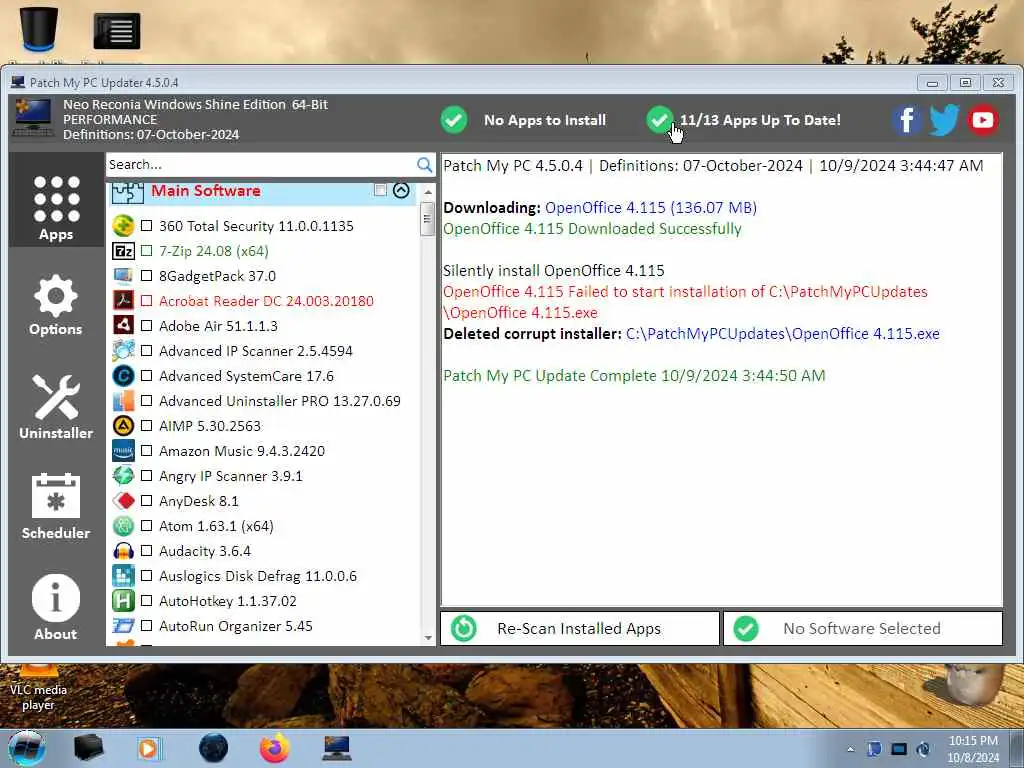1024x768 pixels.
Task: Collapse the Main Software category
Action: click(x=401, y=190)
